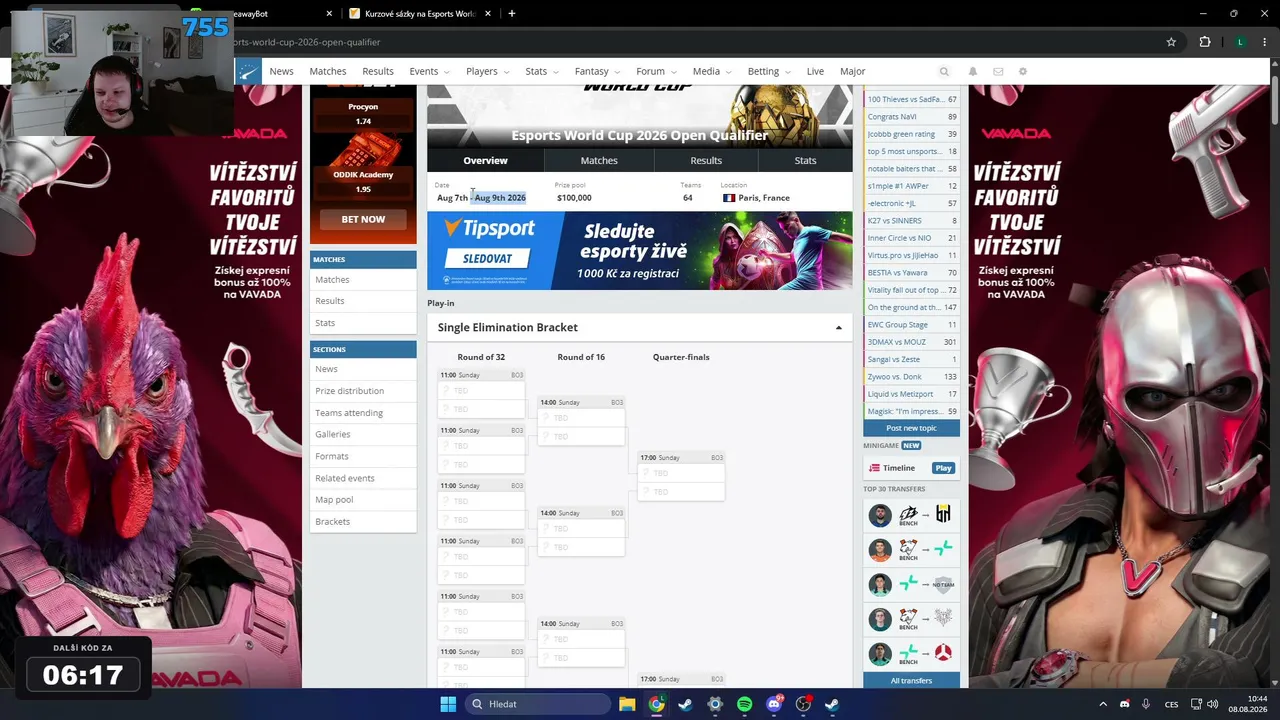The width and height of the screenshot is (1280, 720).
Task: Click the Play button for Timeline minigame
Action: click(x=943, y=468)
